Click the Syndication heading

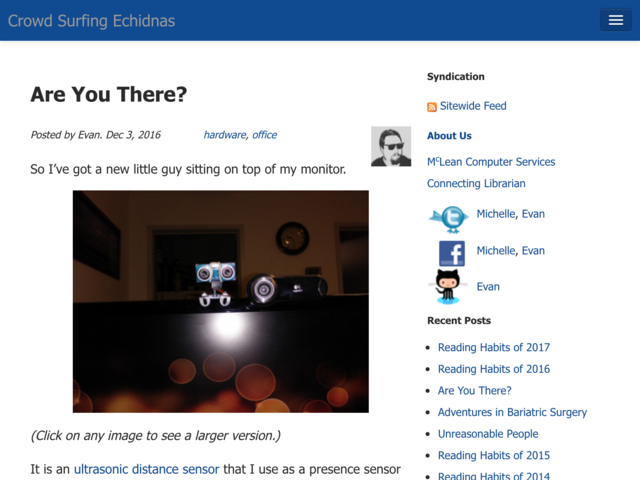456,76
